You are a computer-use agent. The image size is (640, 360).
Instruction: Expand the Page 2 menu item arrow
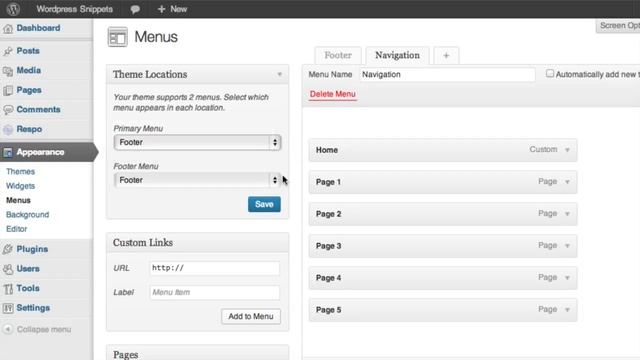(567, 214)
